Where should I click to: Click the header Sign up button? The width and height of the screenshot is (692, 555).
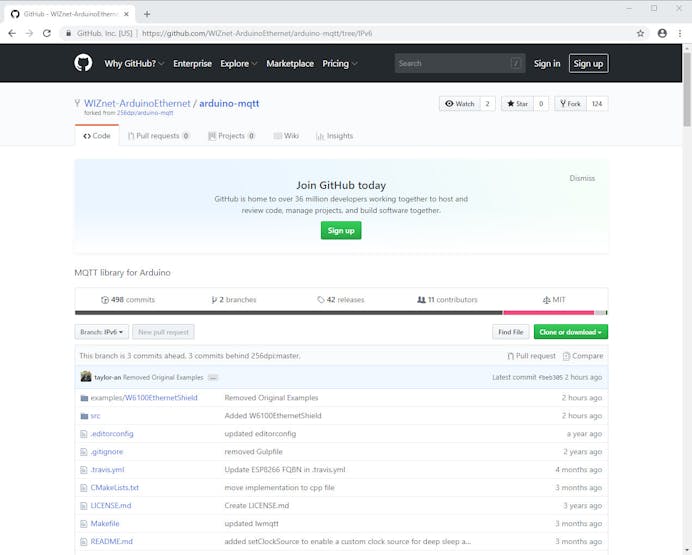point(588,64)
